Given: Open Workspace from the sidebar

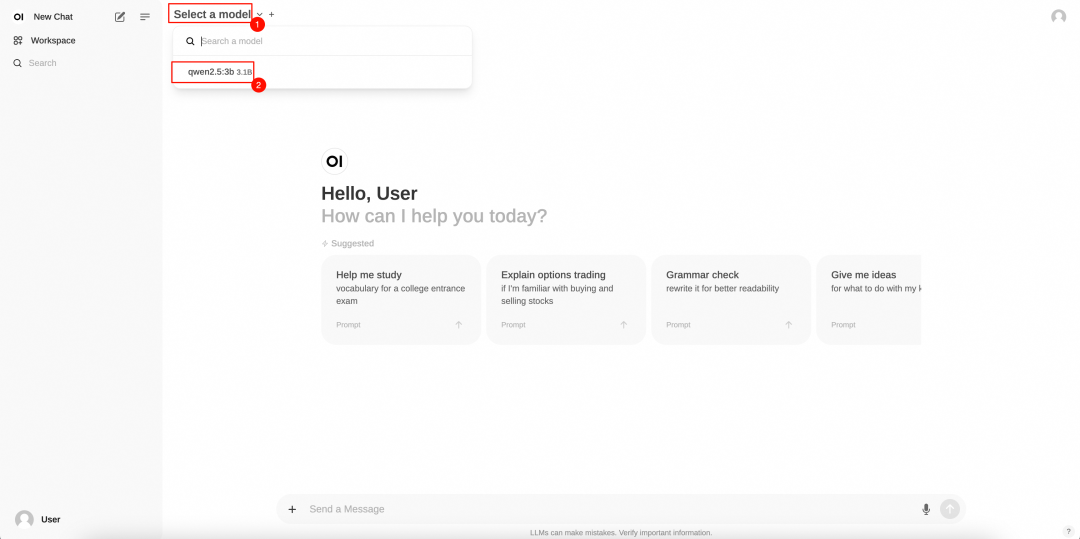Looking at the screenshot, I should (53, 41).
